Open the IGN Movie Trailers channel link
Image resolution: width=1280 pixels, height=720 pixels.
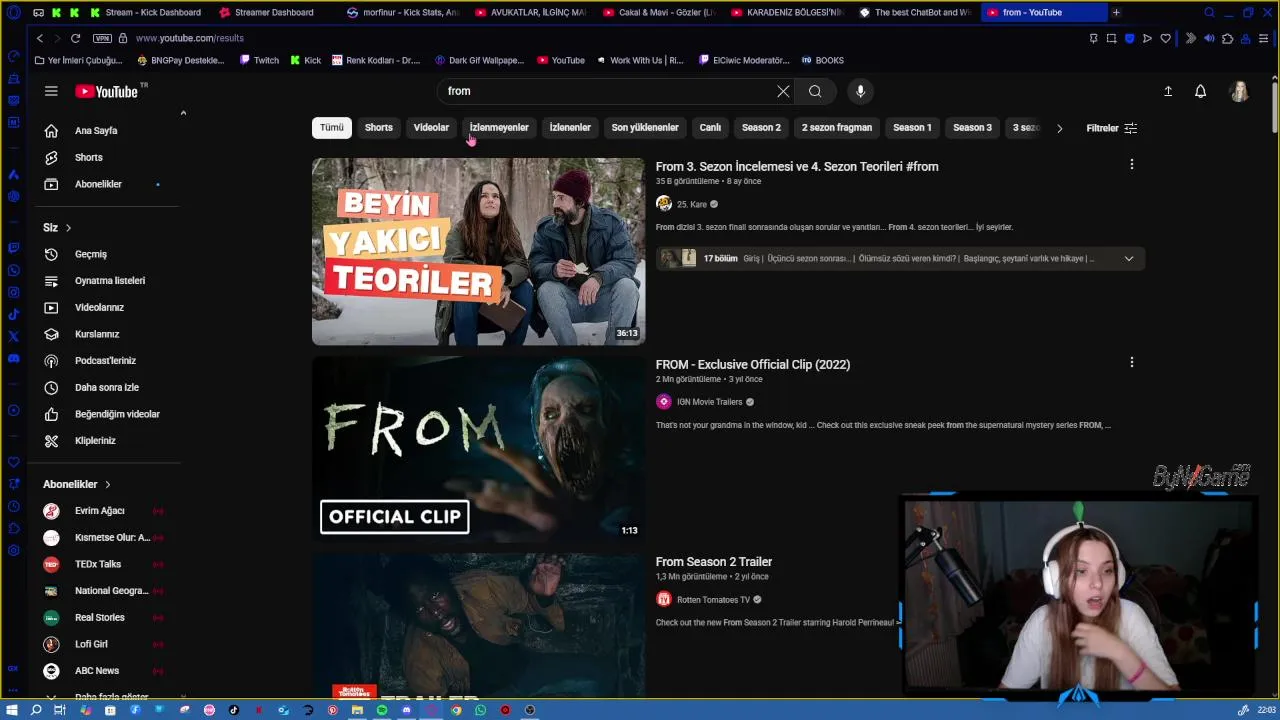pos(710,402)
